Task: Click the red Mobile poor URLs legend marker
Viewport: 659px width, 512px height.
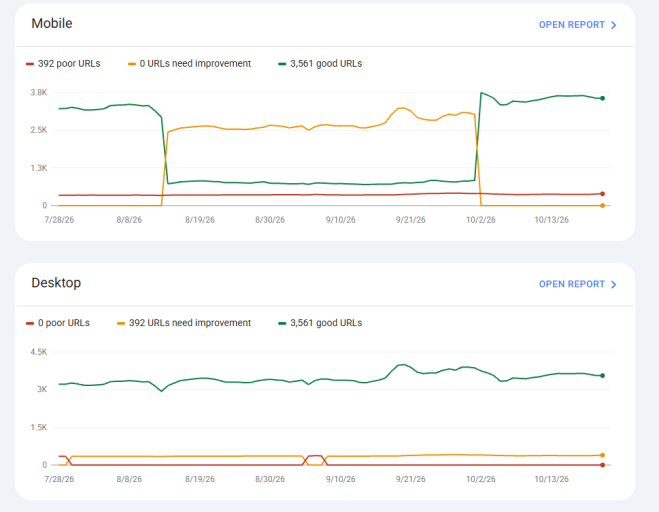Action: coord(29,64)
